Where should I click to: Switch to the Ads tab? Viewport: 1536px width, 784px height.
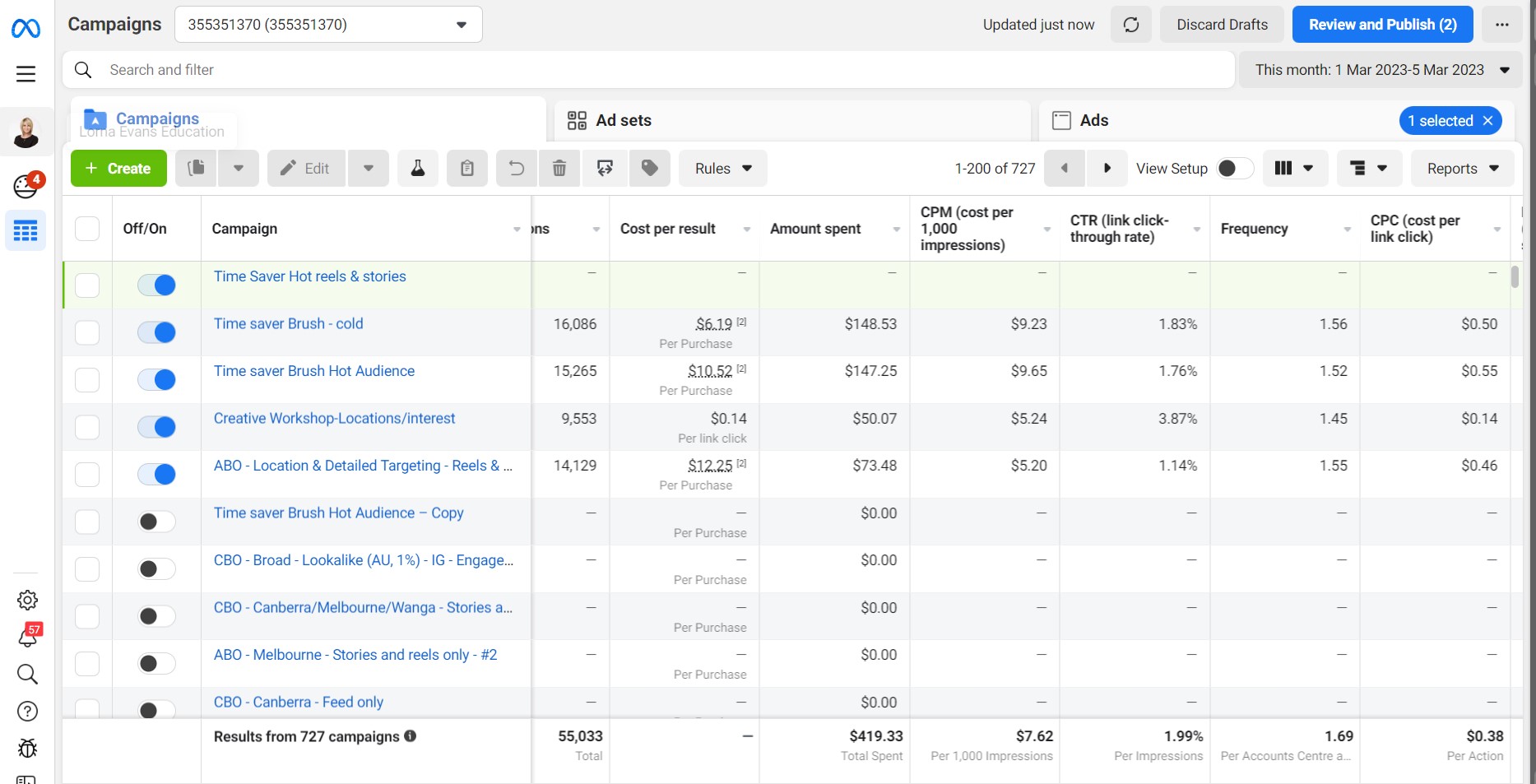pos(1093,121)
